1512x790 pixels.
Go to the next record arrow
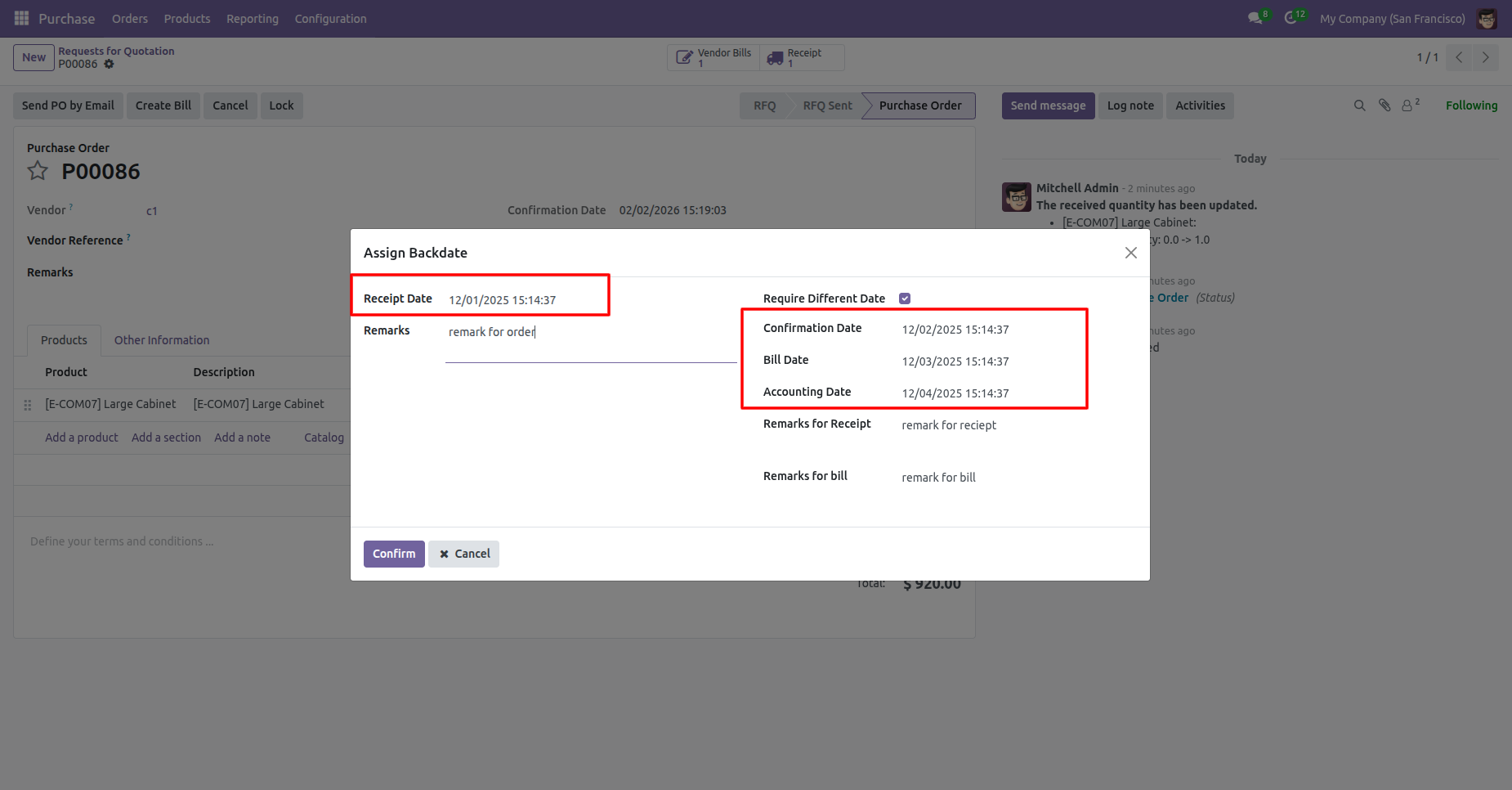pos(1486,57)
